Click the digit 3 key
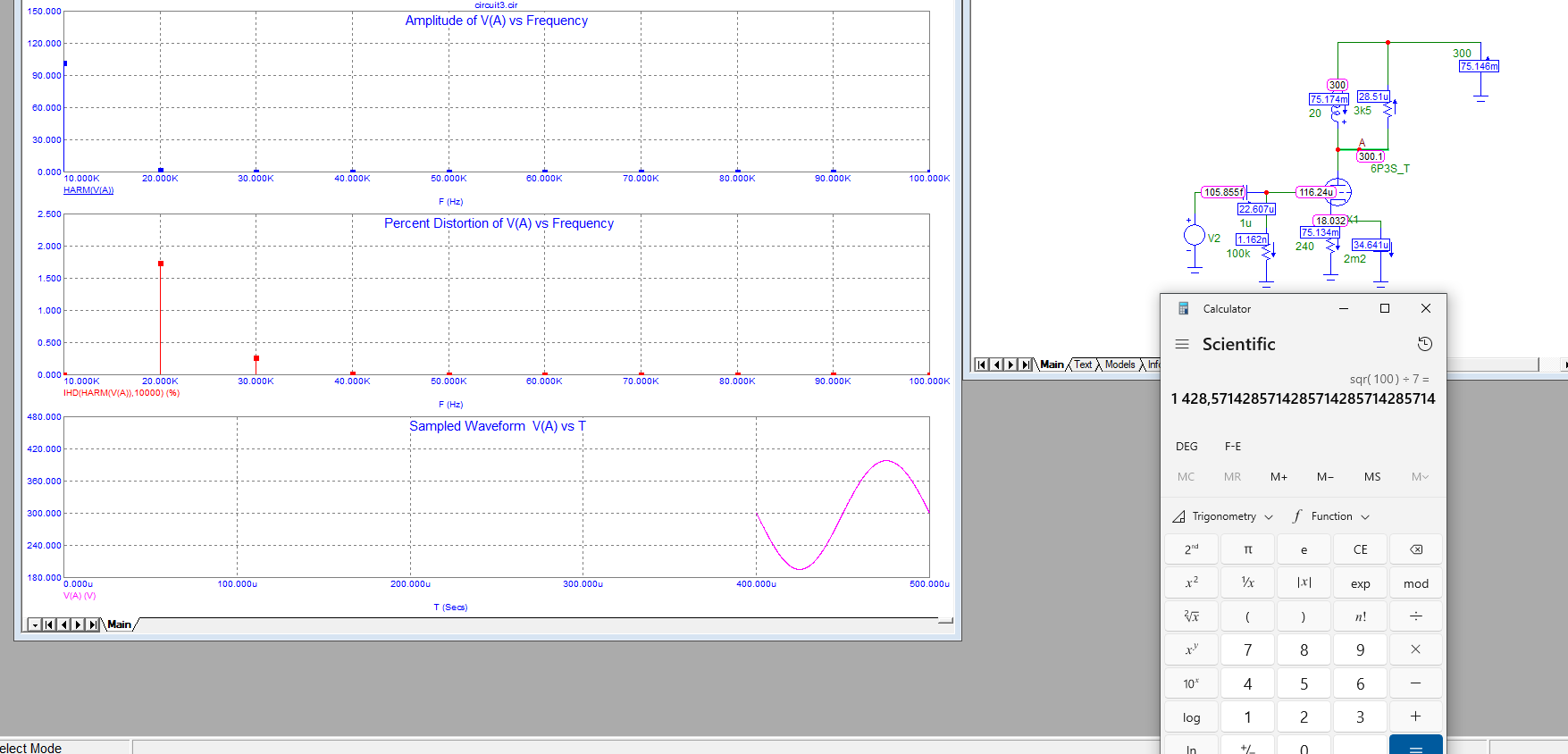 point(1361,717)
